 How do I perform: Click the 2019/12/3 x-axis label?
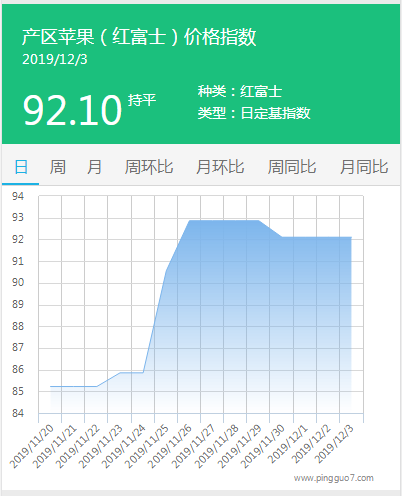[x=334, y=444]
